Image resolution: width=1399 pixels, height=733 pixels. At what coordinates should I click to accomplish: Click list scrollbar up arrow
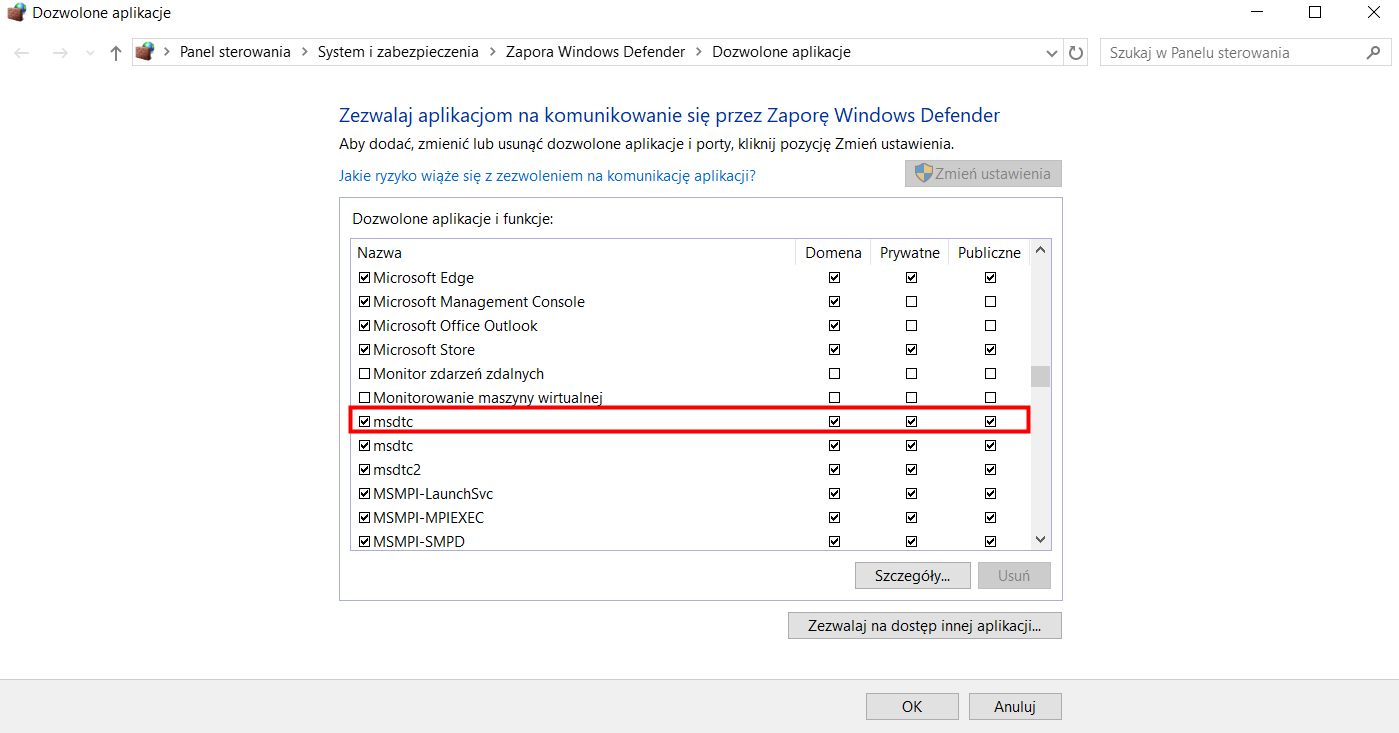(x=1041, y=250)
